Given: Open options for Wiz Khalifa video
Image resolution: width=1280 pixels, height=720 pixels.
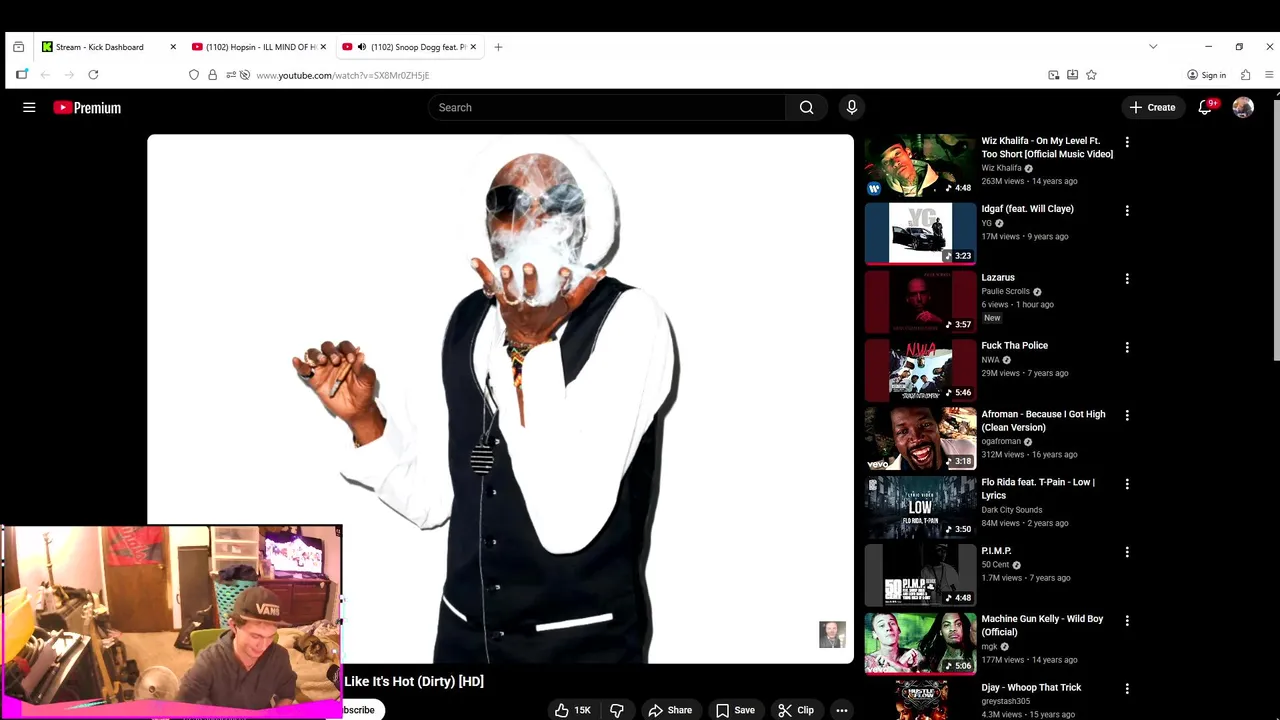Looking at the screenshot, I should tap(1127, 142).
